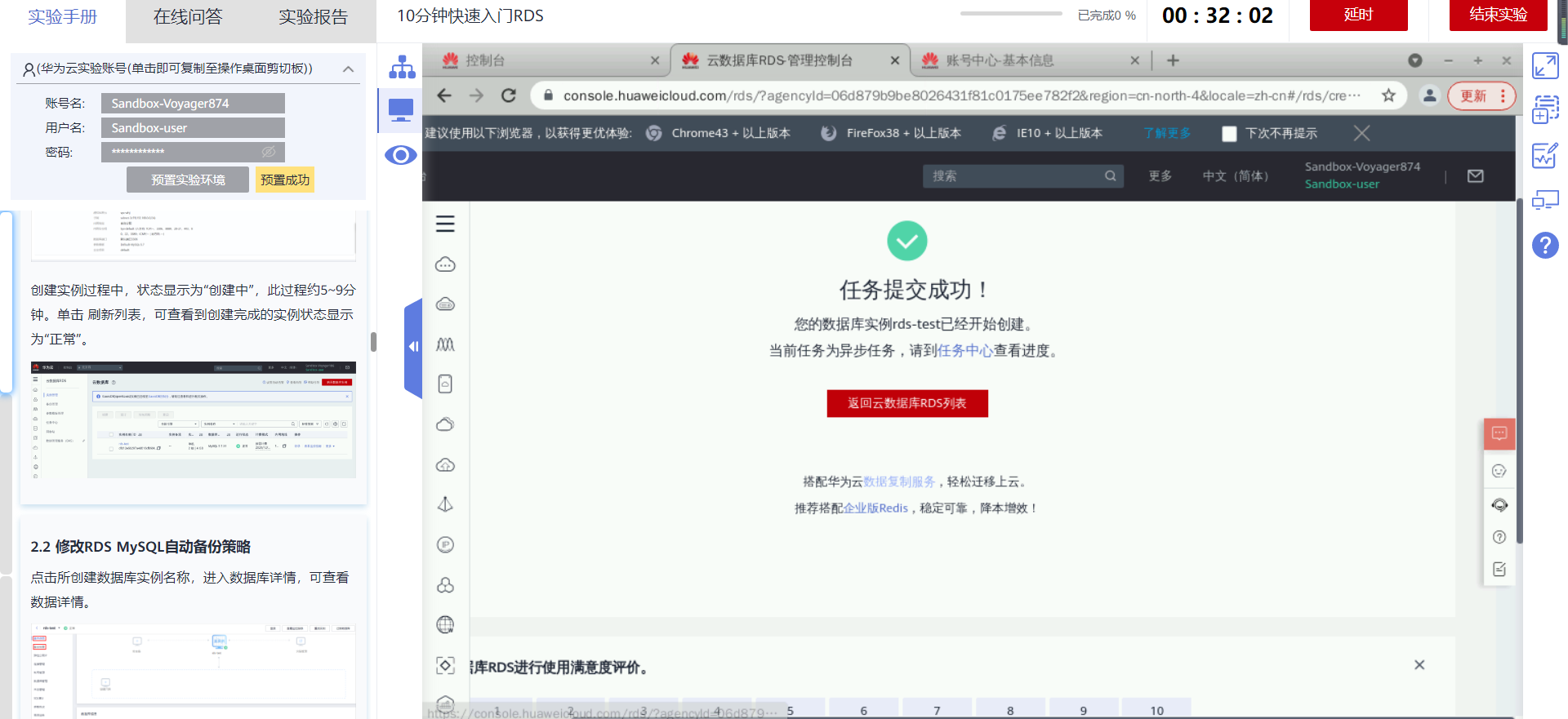
Task: Click the browser 更新 button
Action: (1481, 95)
